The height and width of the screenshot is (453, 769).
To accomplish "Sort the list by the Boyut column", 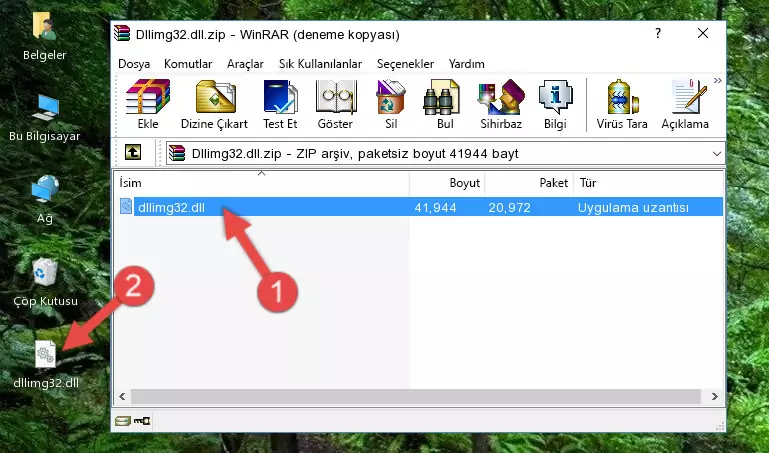I will (x=447, y=183).
